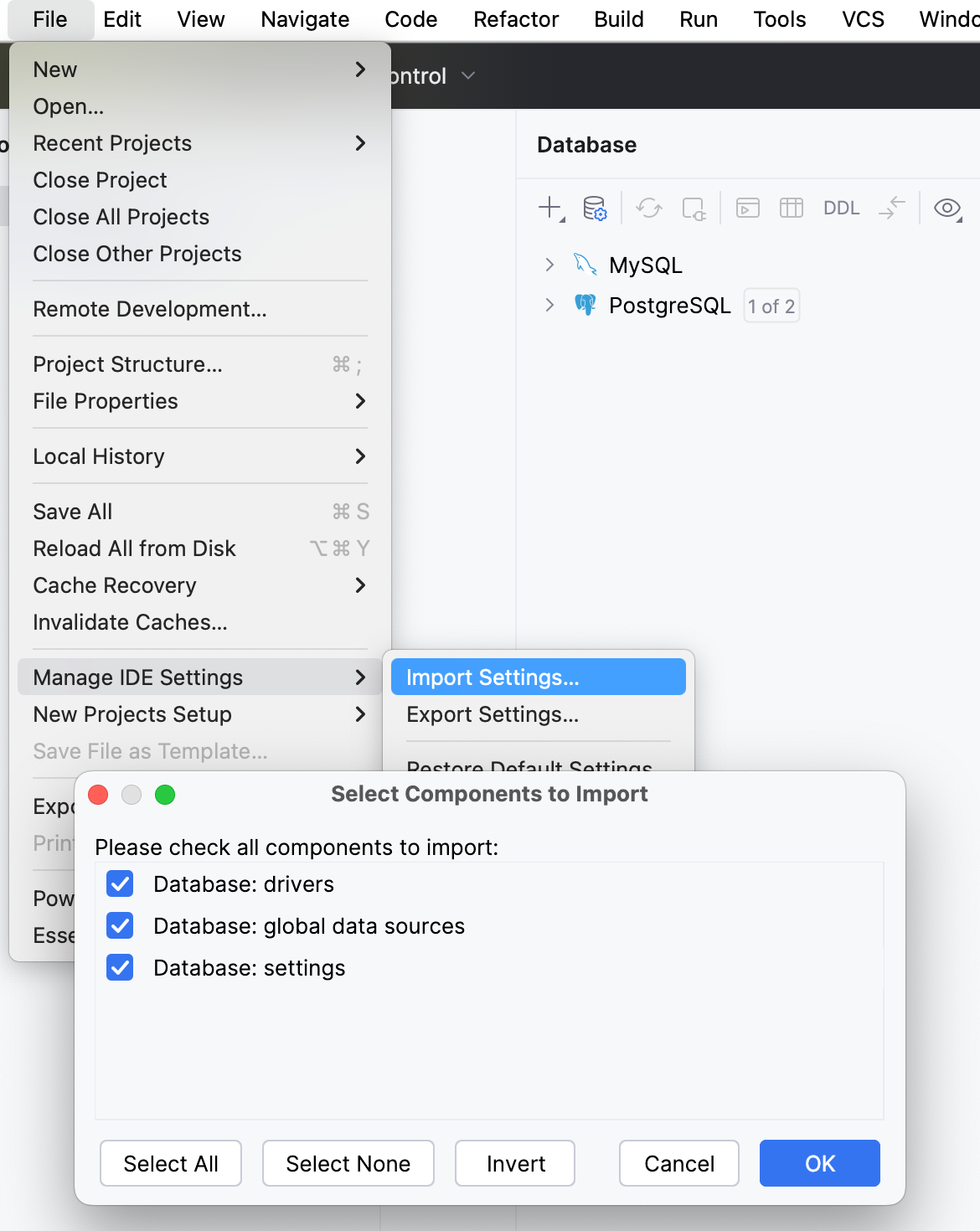The height and width of the screenshot is (1231, 980).
Task: Confirm import by clicking OK
Action: click(819, 1163)
